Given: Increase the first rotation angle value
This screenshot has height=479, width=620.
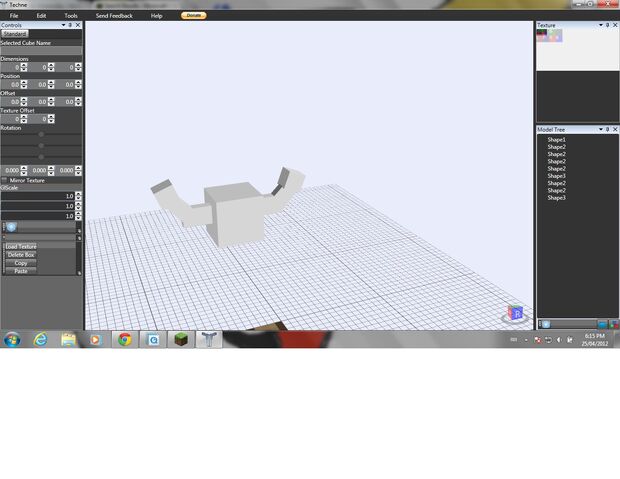Looking at the screenshot, I should 24,168.
